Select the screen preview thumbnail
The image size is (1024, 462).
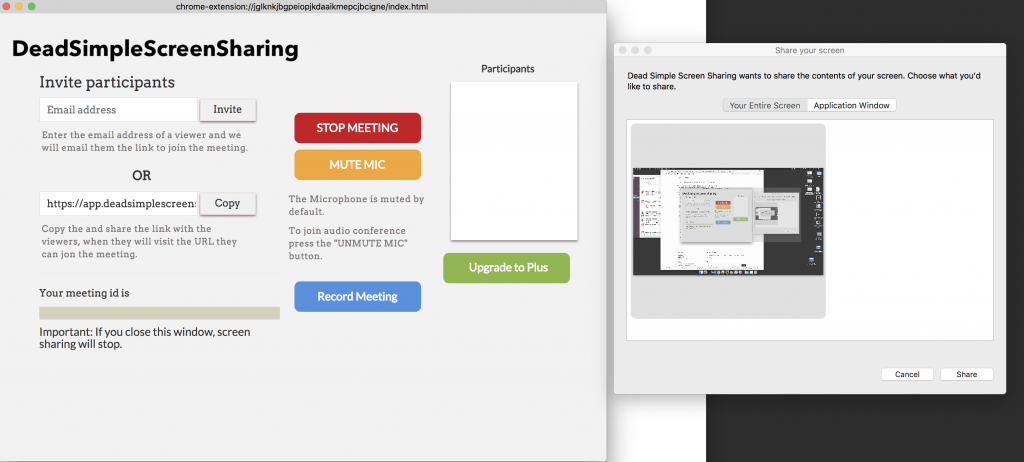tap(728, 221)
